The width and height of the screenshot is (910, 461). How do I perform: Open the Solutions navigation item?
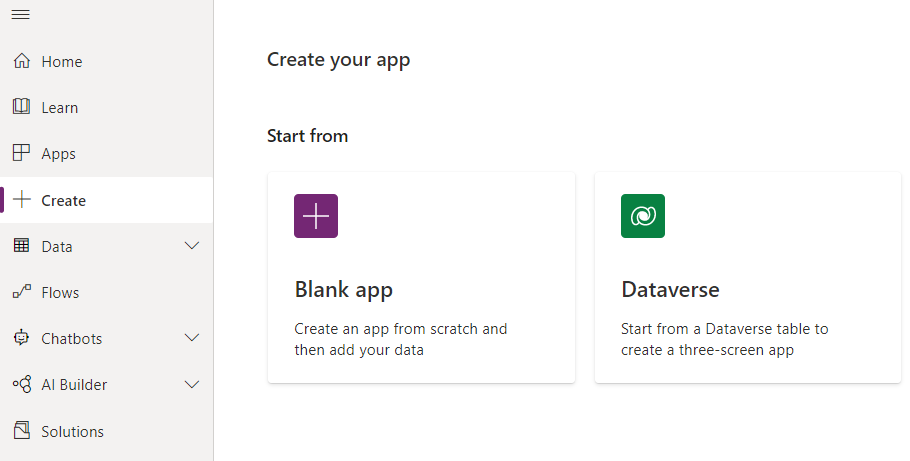[x=72, y=431]
